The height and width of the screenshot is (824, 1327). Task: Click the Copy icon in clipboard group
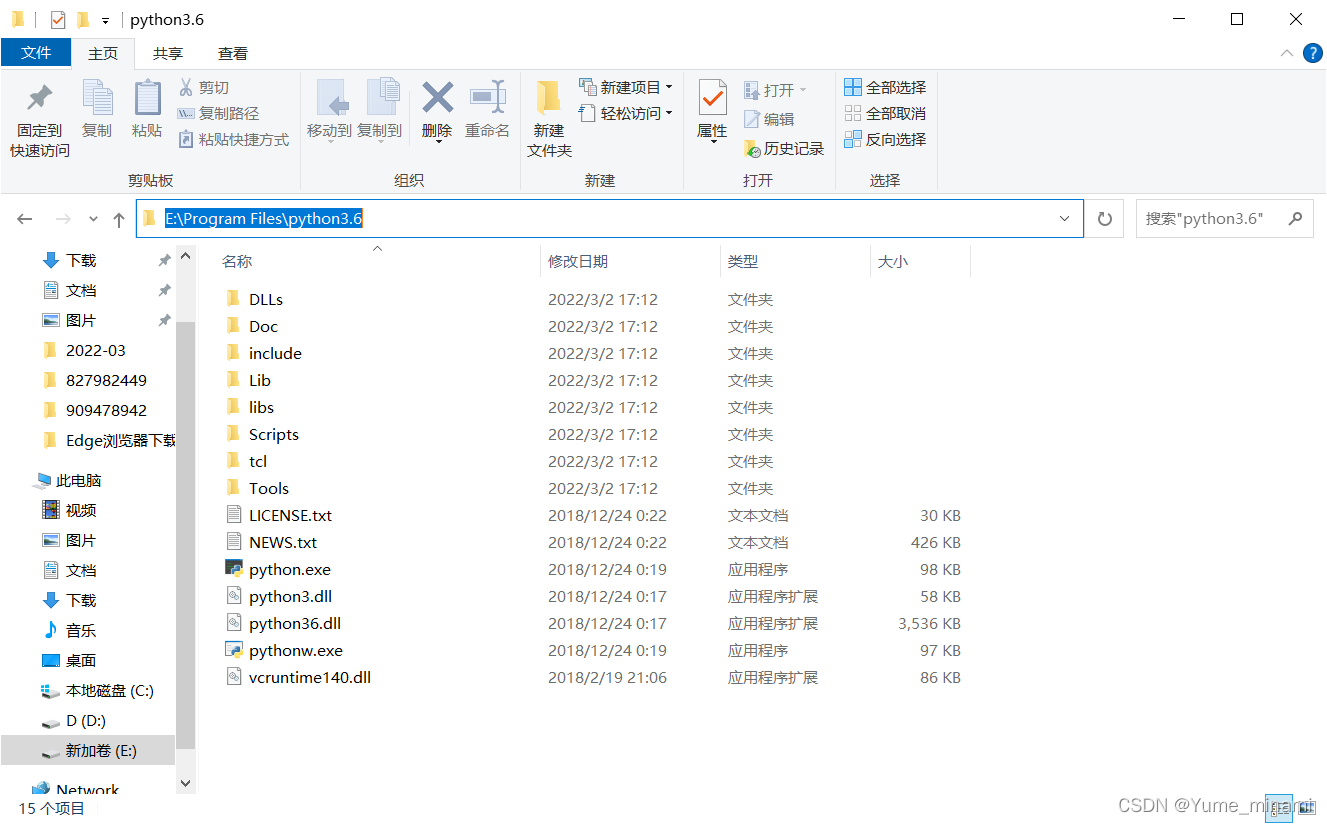click(97, 98)
